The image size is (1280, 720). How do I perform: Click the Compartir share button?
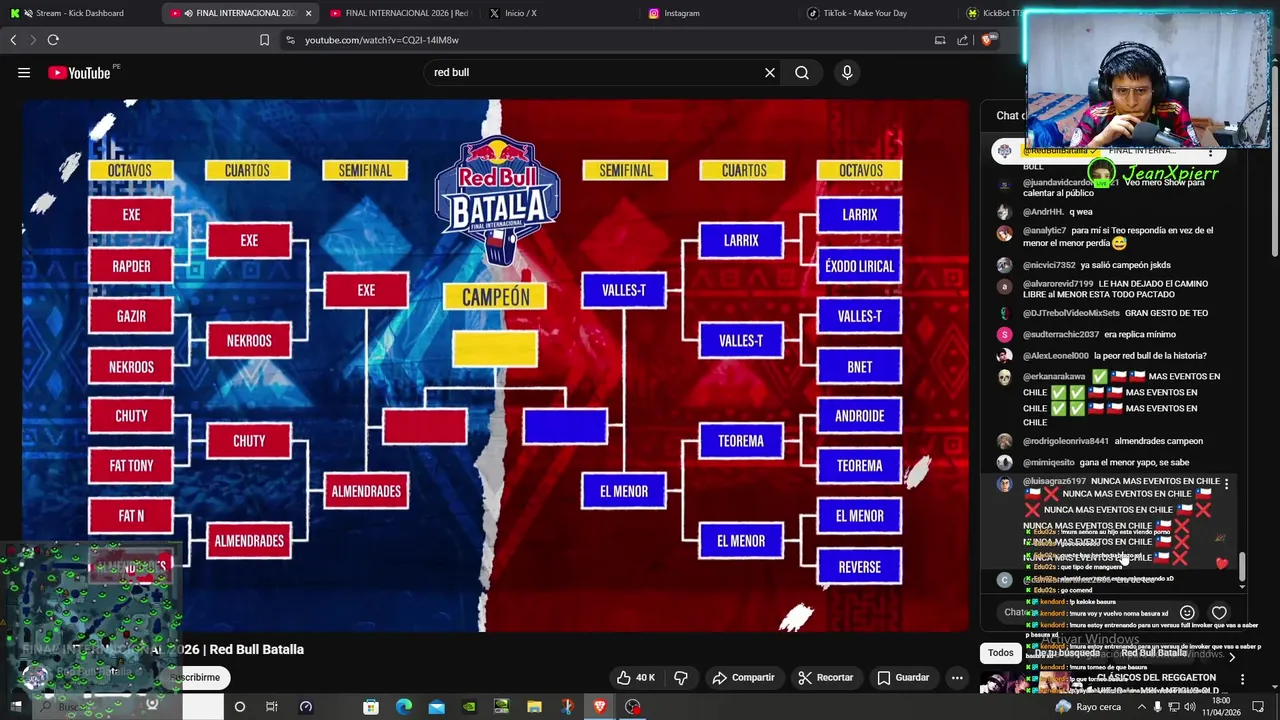[743, 677]
